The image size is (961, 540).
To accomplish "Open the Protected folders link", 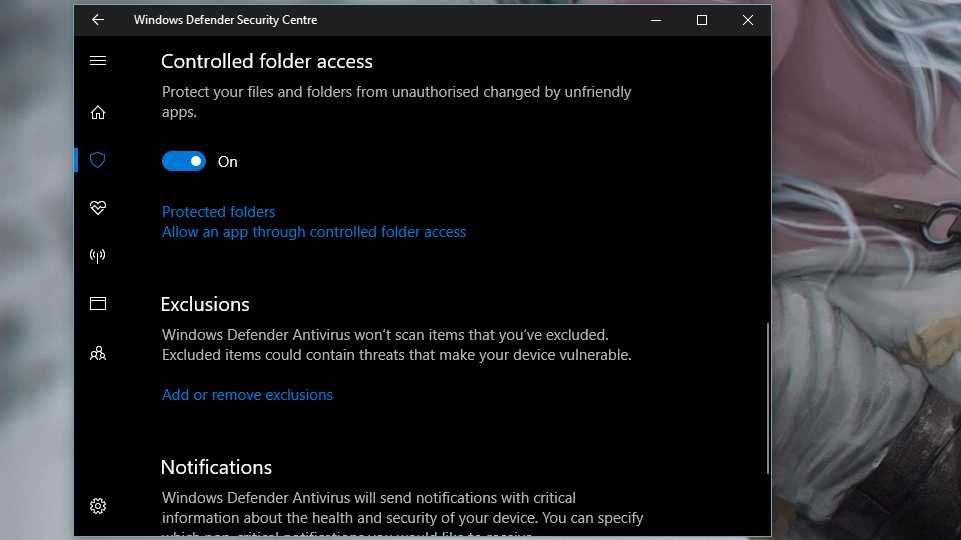I will point(218,211).
